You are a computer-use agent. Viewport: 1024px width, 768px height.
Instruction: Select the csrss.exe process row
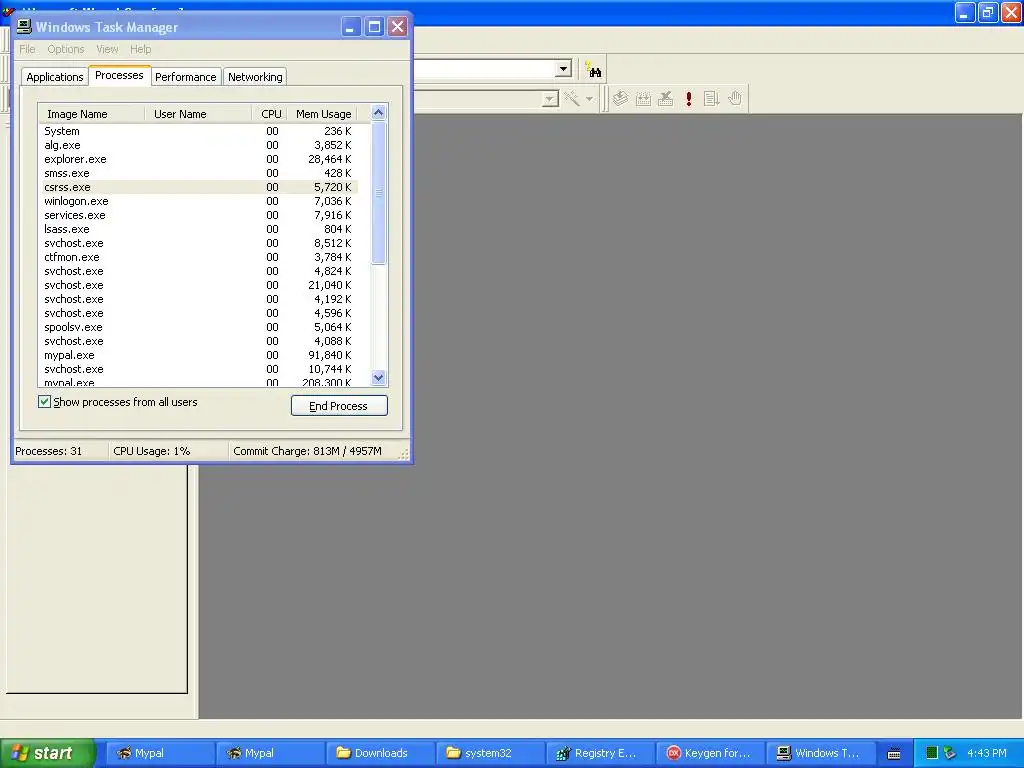[199, 187]
